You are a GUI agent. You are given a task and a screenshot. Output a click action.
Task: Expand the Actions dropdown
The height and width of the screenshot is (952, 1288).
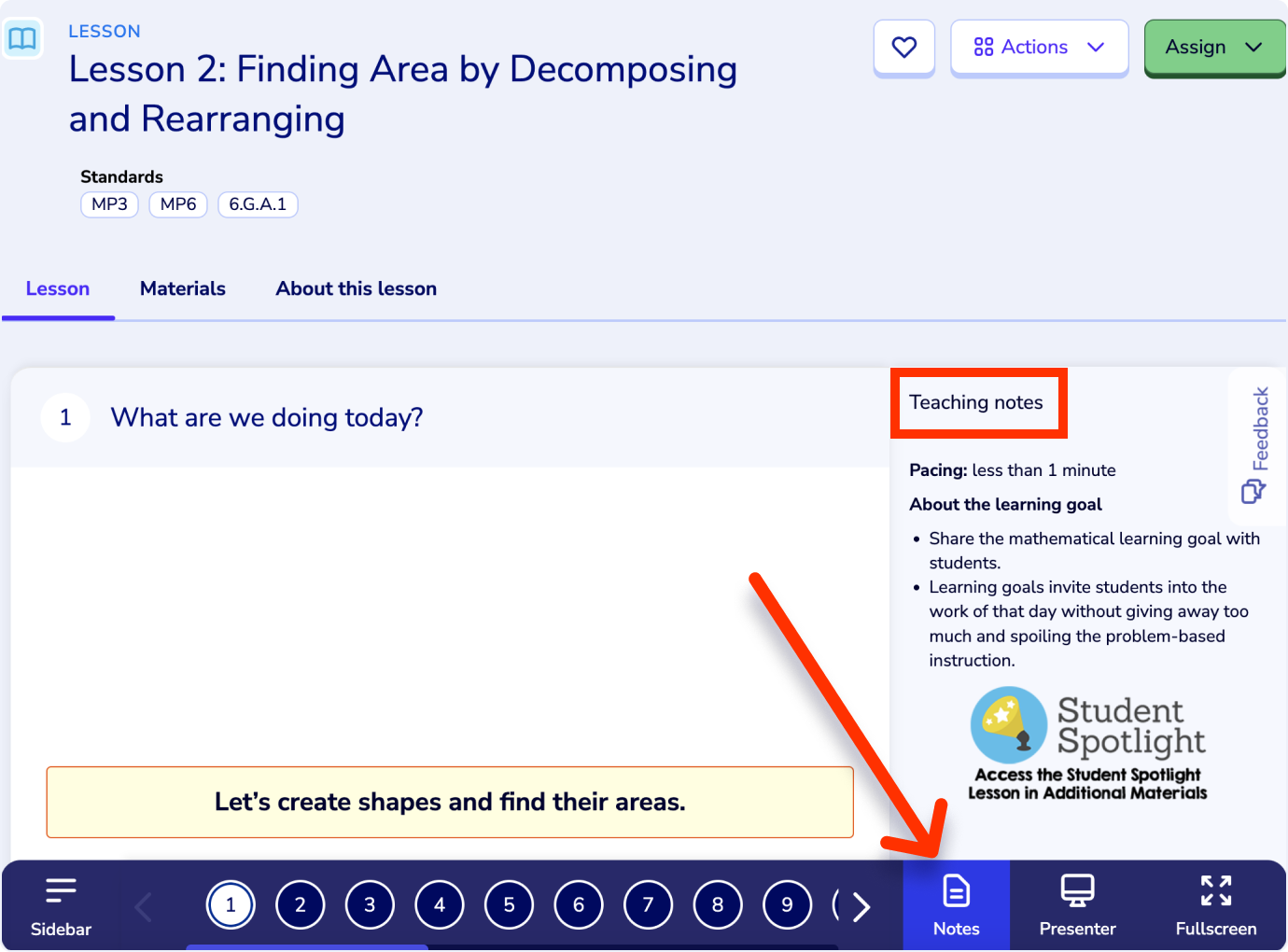[x=1039, y=48]
